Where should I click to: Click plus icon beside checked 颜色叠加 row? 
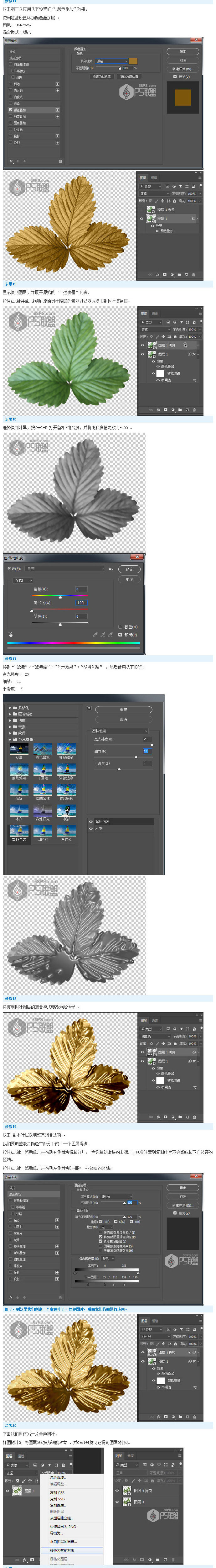pyautogui.click(x=58, y=110)
